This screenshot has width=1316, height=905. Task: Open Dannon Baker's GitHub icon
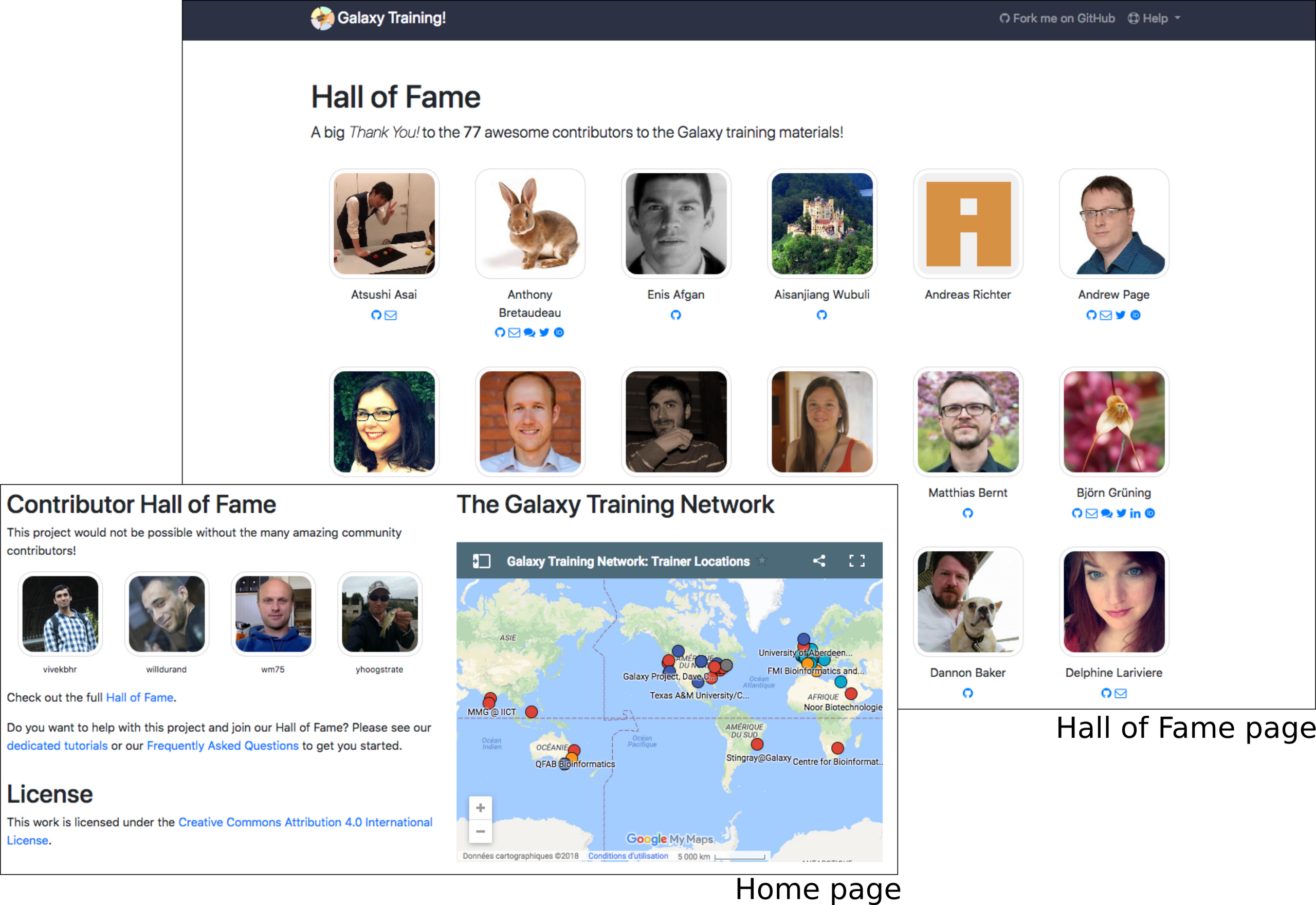(967, 693)
